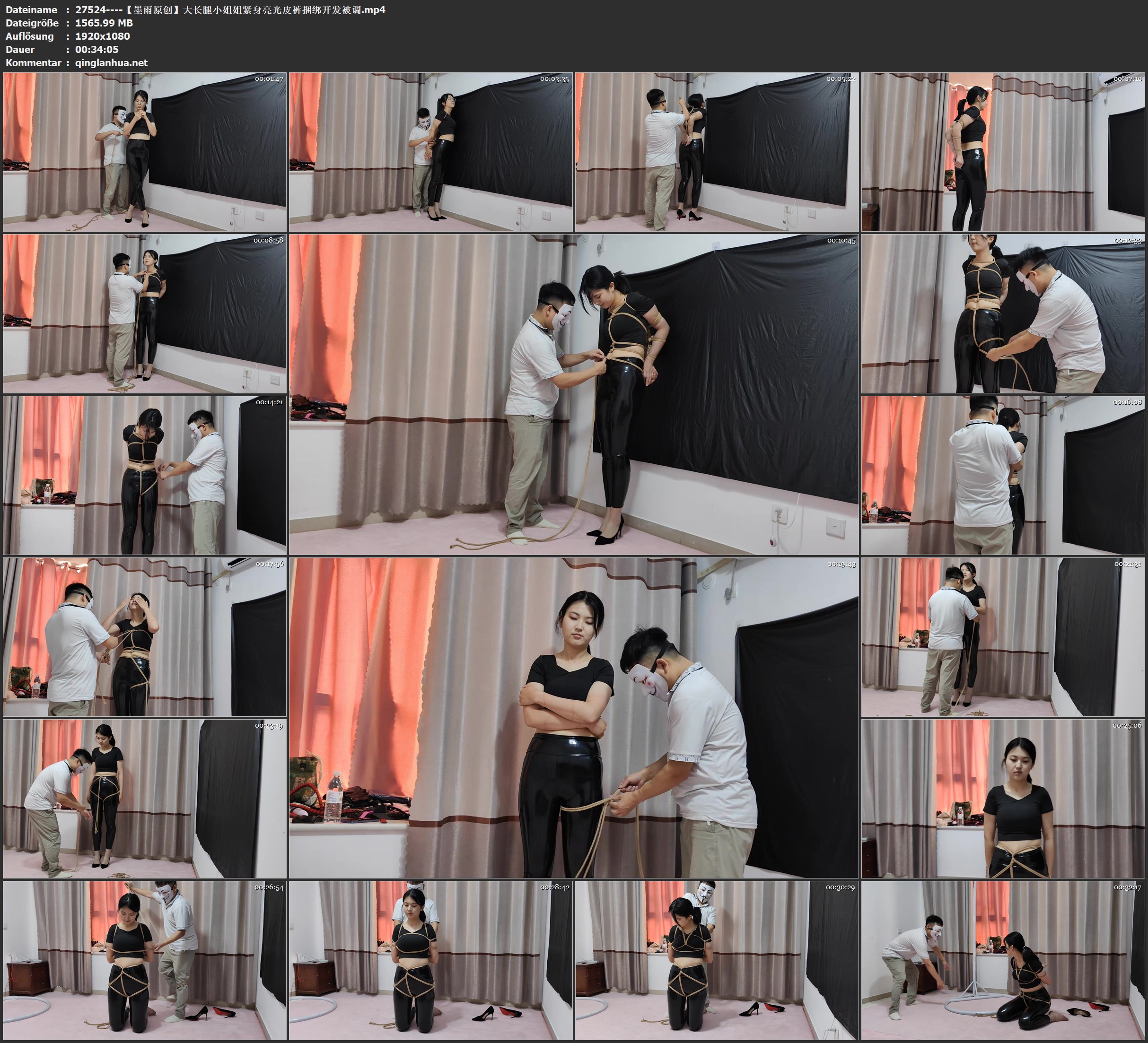
Task: Click the 00:07:10 preview frame
Action: coord(1002,151)
